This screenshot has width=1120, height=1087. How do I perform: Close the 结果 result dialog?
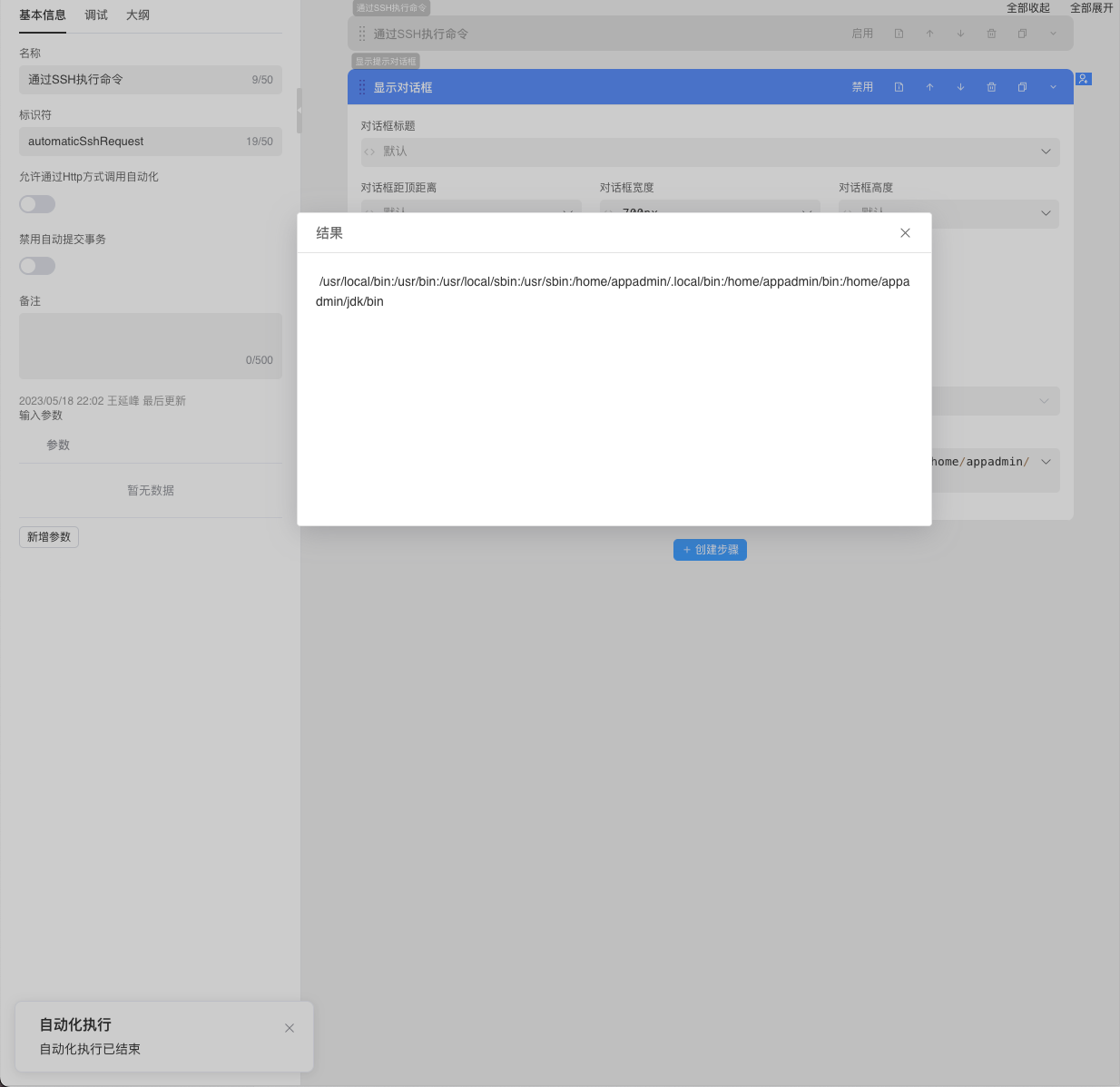(905, 233)
